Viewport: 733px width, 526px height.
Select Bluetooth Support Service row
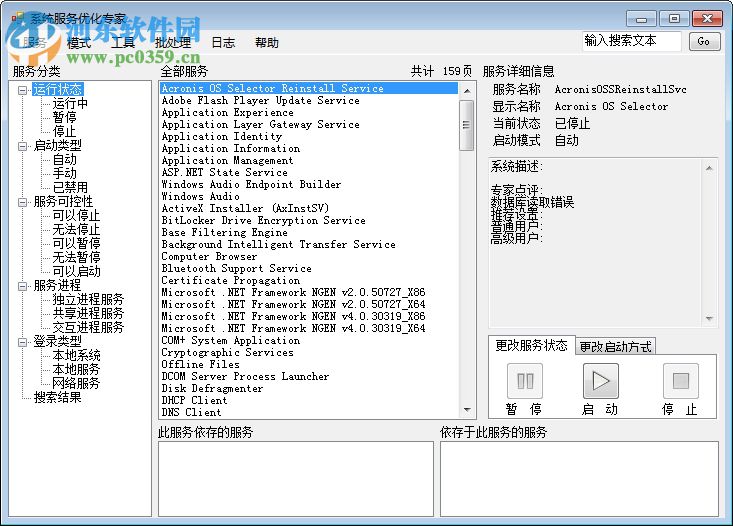(x=309, y=268)
